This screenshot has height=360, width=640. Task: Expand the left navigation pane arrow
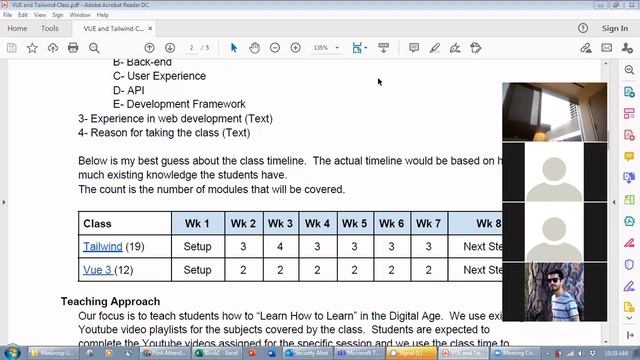[4, 202]
